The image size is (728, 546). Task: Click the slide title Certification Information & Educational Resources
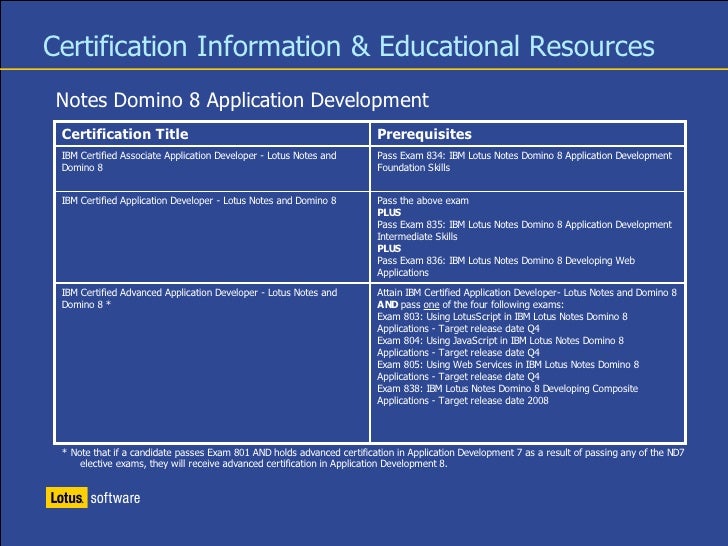(x=349, y=46)
